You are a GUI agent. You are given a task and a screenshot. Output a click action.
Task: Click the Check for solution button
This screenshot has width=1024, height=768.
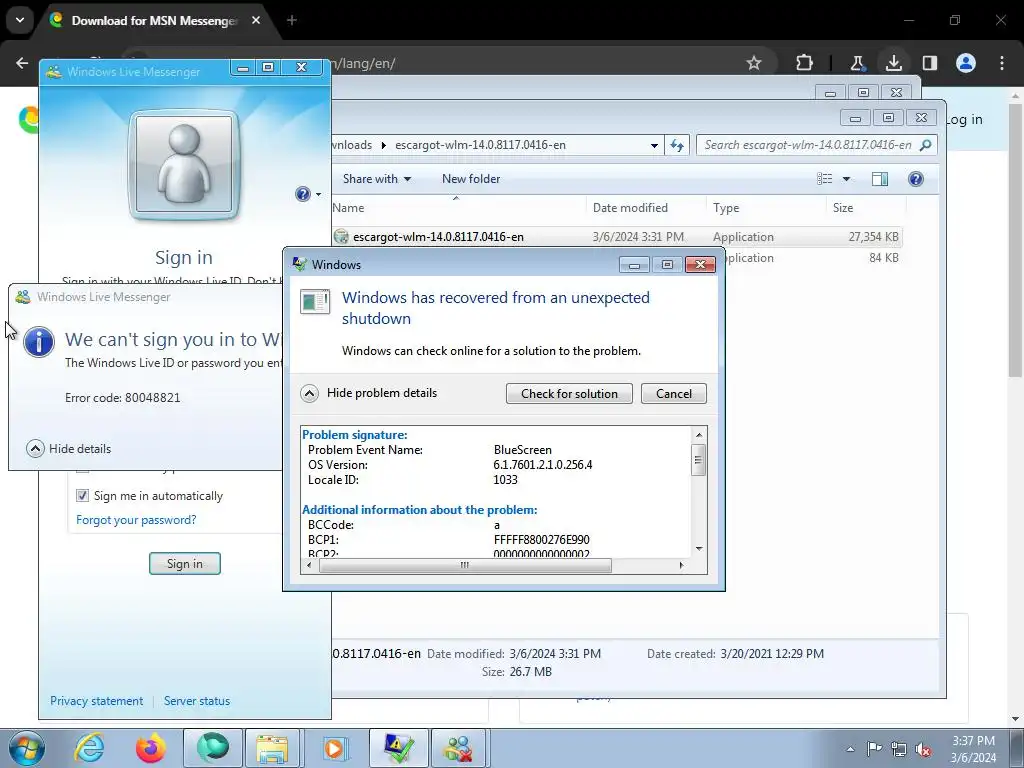(569, 394)
